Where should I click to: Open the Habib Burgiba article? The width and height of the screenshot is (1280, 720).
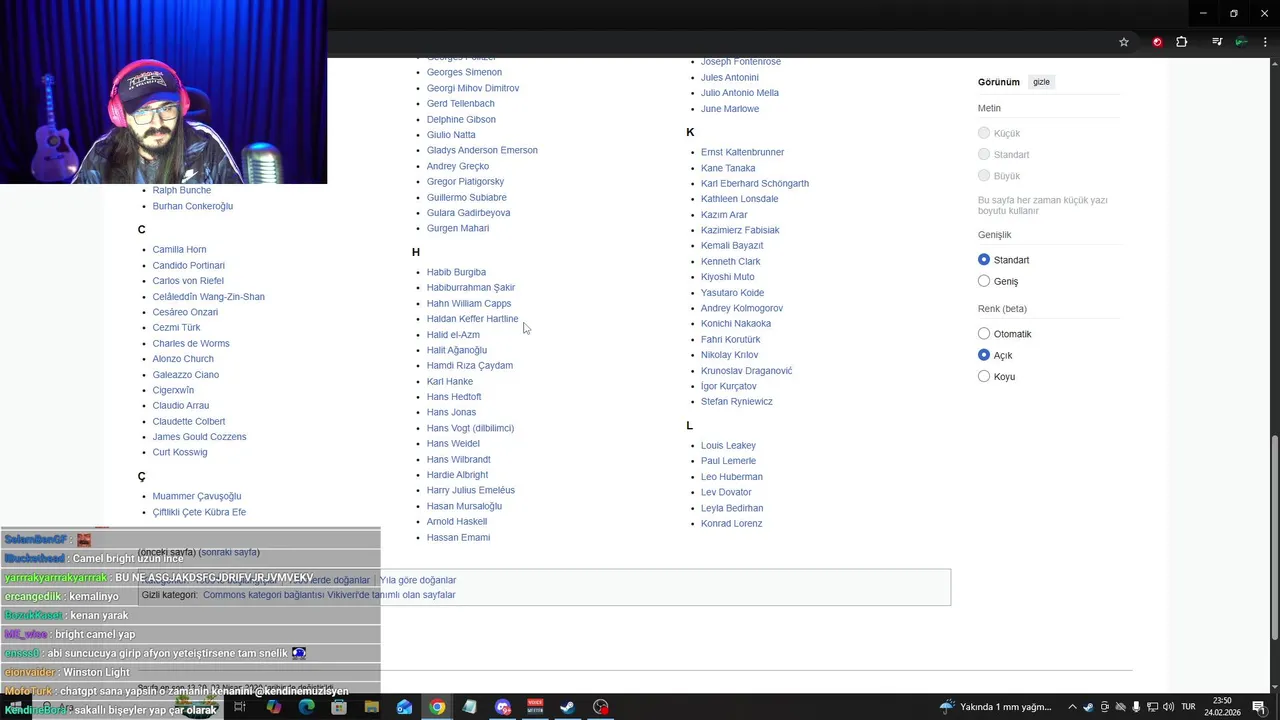point(456,272)
